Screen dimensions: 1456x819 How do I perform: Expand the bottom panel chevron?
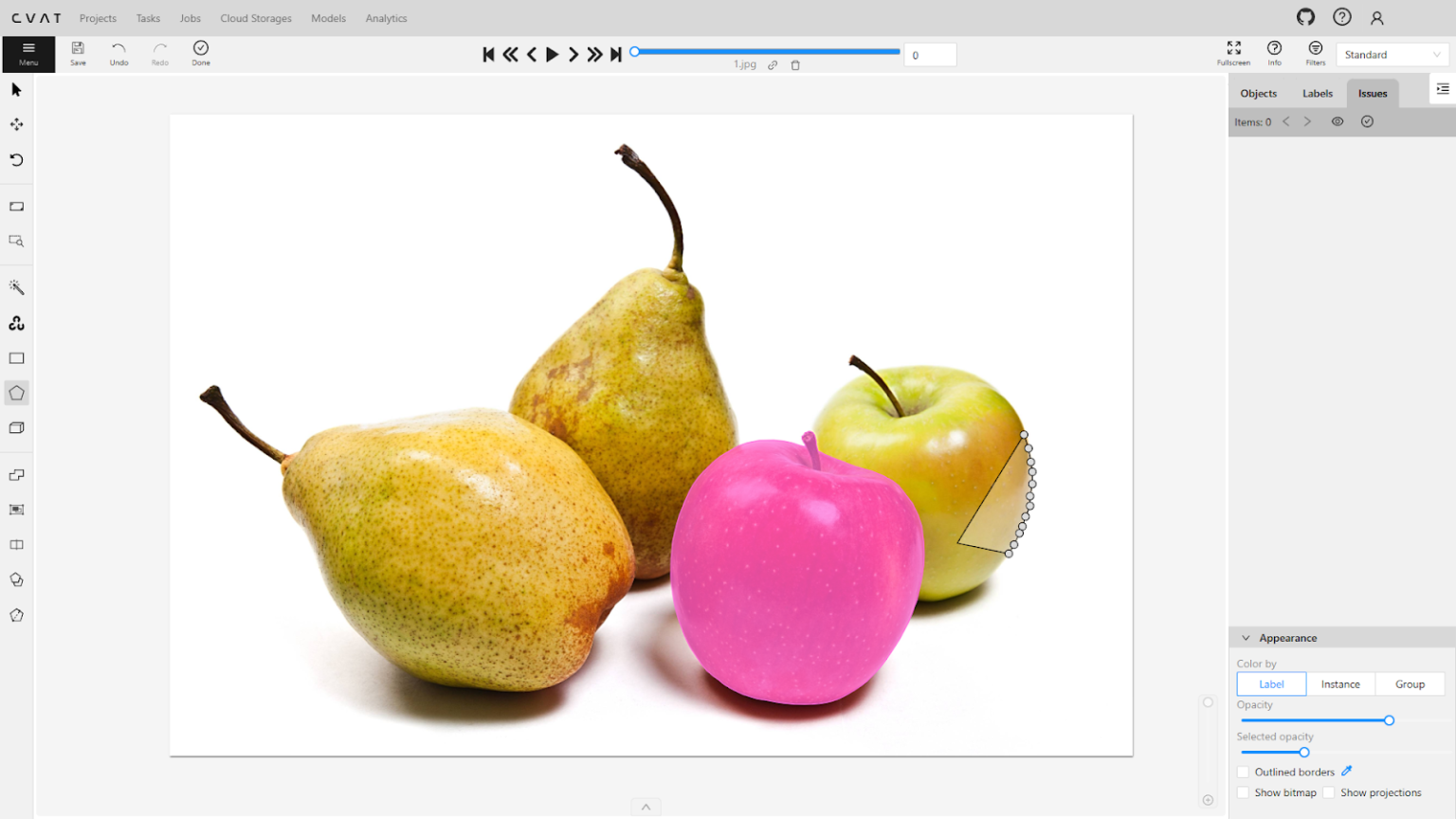[x=646, y=808]
